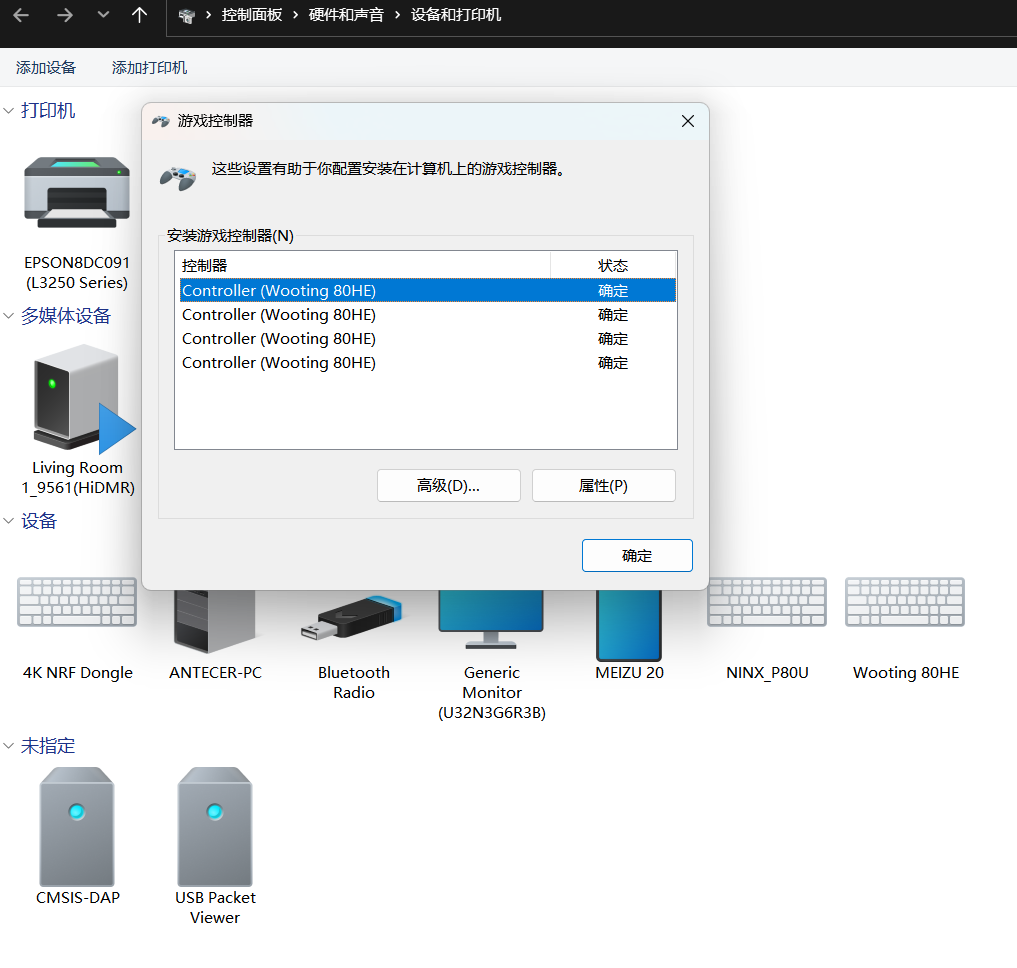This screenshot has width=1017, height=968.
Task: Expand chevron after 控制面板 in breadcrumb
Action: point(295,15)
